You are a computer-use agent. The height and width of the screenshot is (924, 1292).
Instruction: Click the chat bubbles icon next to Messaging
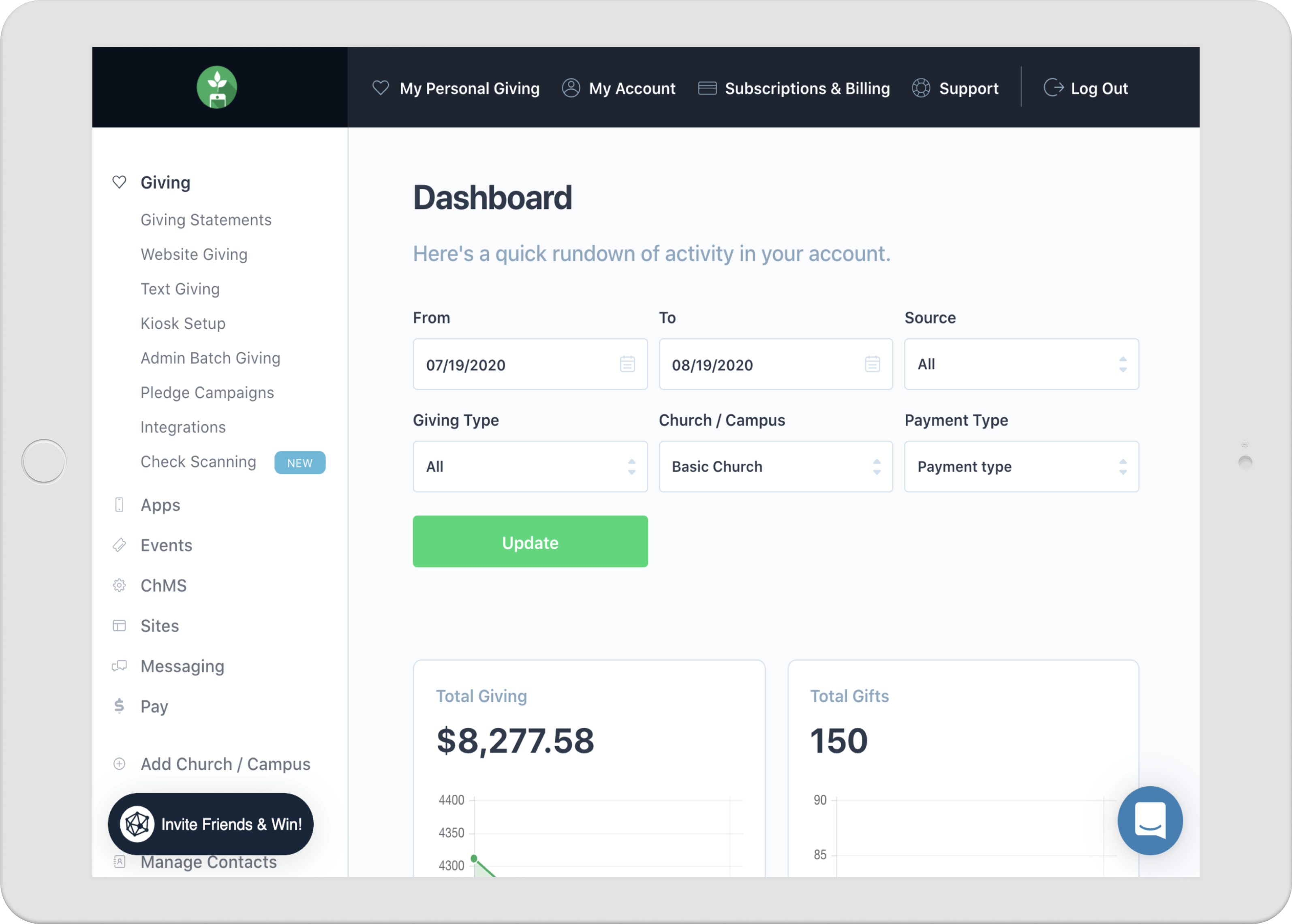tap(119, 666)
